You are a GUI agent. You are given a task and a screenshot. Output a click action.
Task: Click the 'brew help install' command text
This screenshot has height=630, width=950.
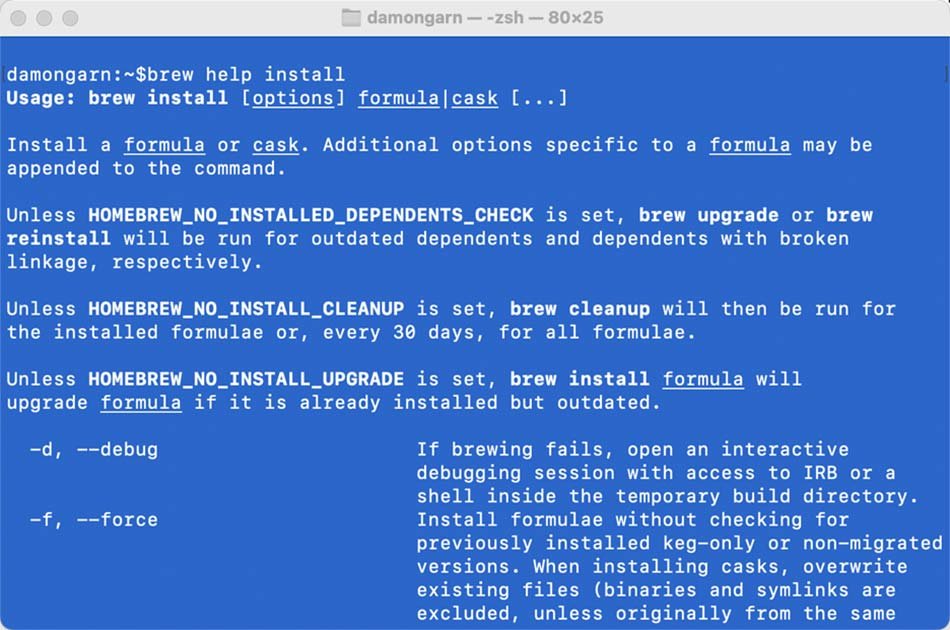point(245,75)
